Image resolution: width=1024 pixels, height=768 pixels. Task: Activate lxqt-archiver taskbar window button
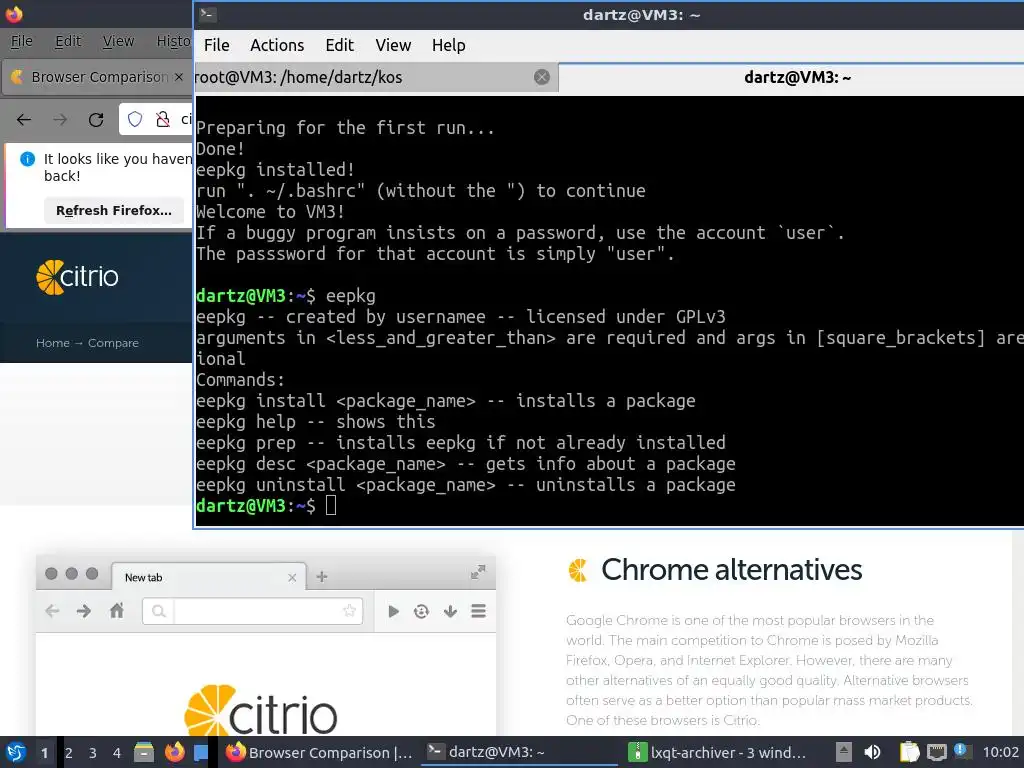coord(718,752)
